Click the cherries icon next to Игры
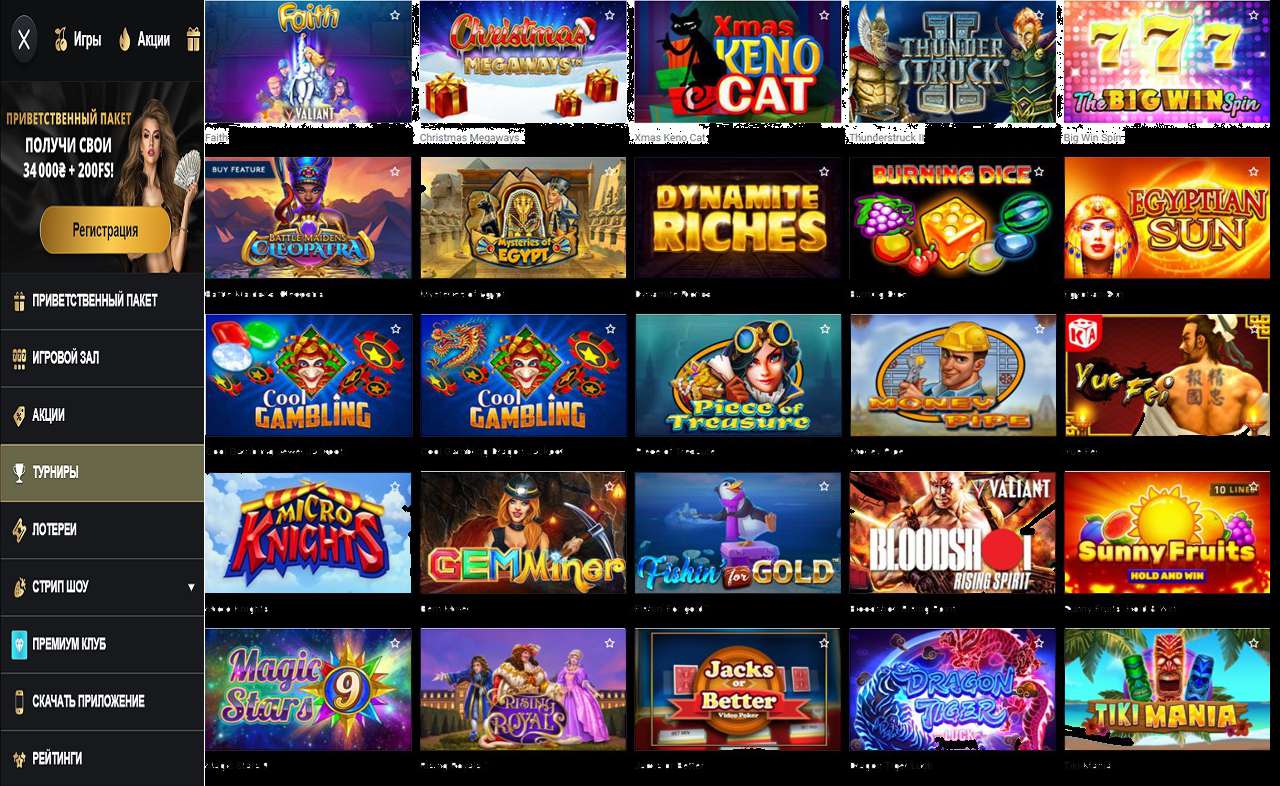This screenshot has width=1280, height=786. pos(61,40)
